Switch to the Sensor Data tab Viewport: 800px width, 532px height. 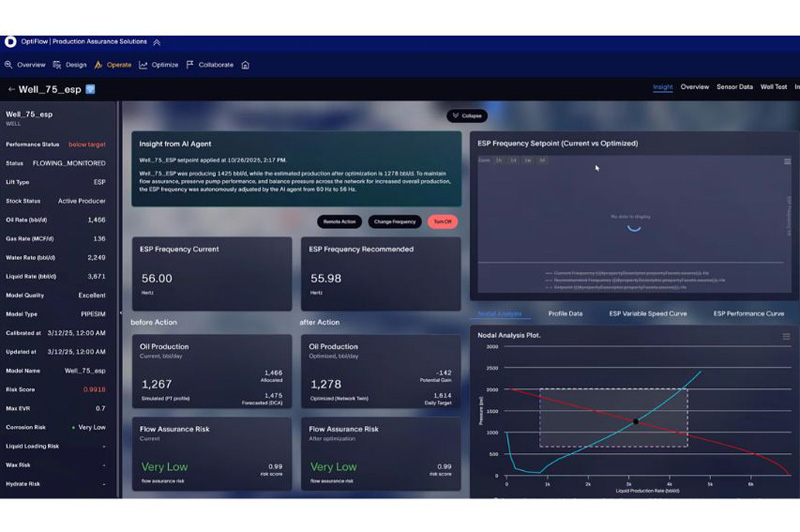coord(734,87)
